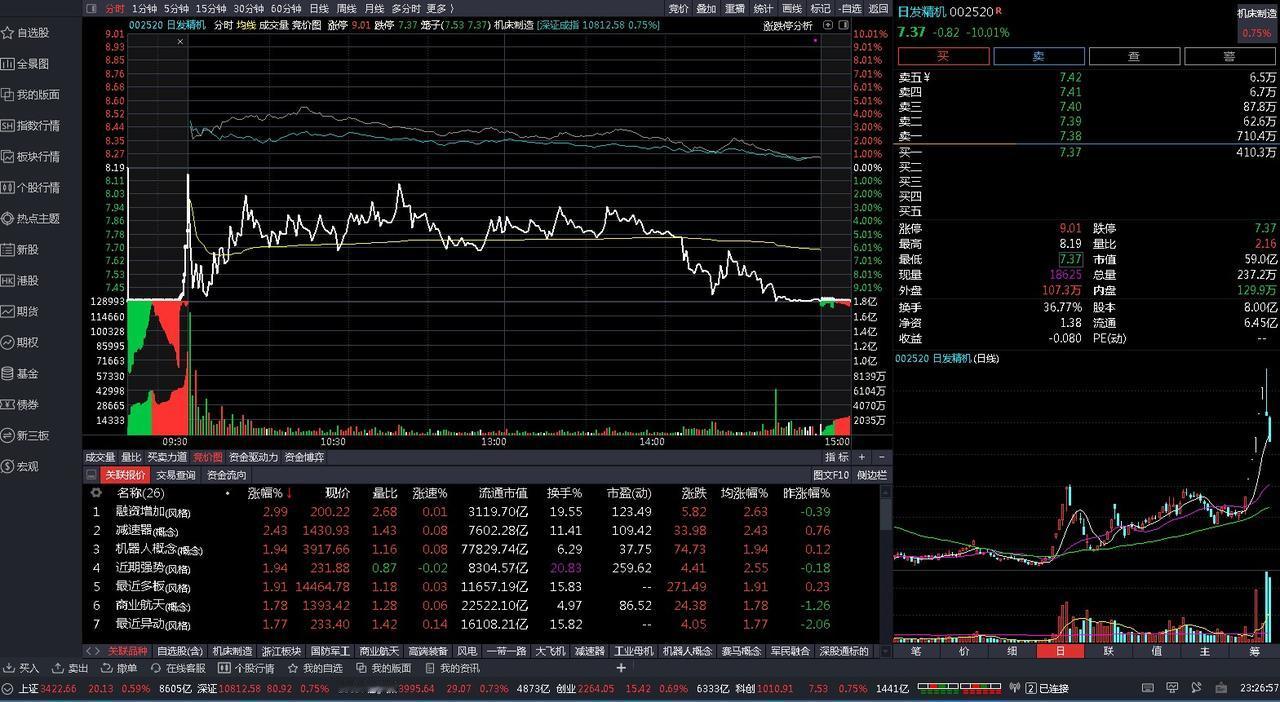The width and height of the screenshot is (1280, 702).
Task: Toggle the 叠加 overlay option
Action: click(706, 8)
